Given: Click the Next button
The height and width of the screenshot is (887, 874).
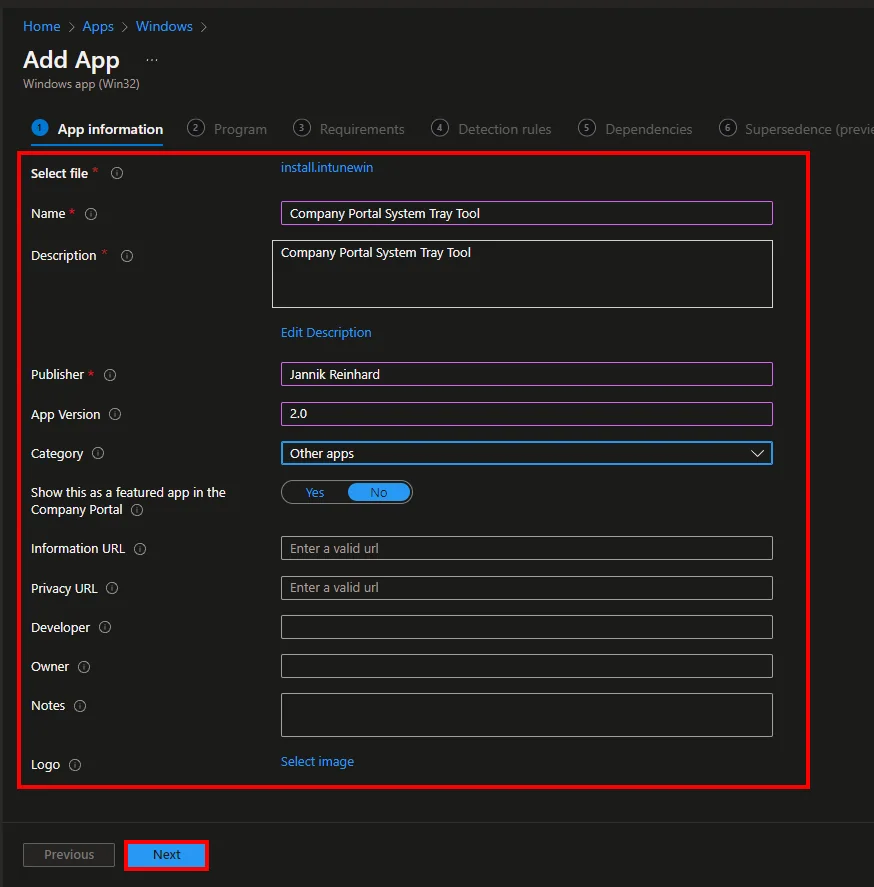Looking at the screenshot, I should [166, 855].
